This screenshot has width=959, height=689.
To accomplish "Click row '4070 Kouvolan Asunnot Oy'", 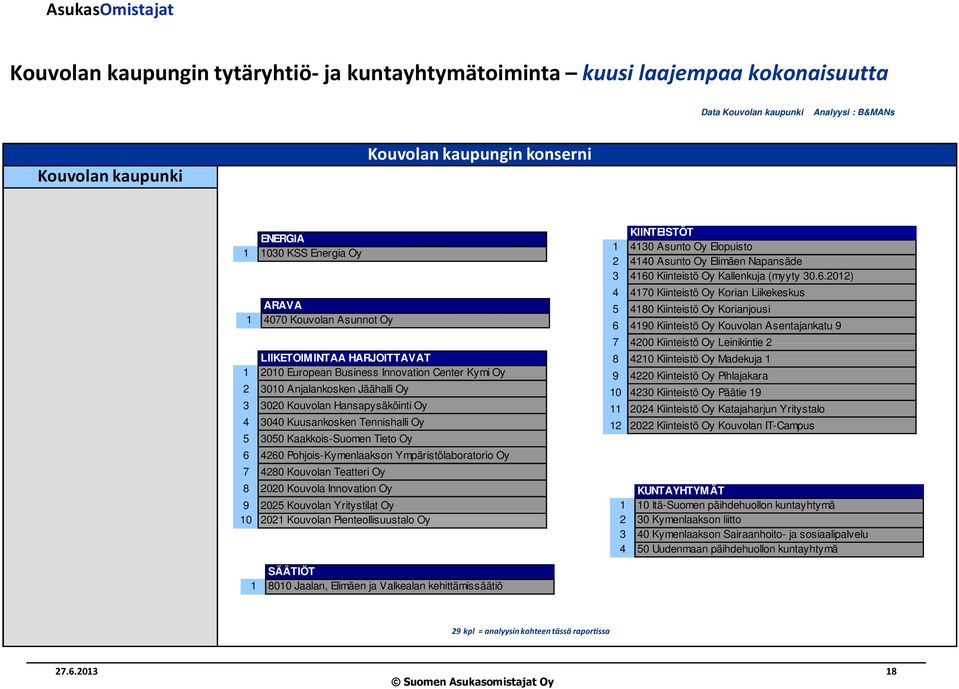I will pyautogui.click(x=405, y=320).
